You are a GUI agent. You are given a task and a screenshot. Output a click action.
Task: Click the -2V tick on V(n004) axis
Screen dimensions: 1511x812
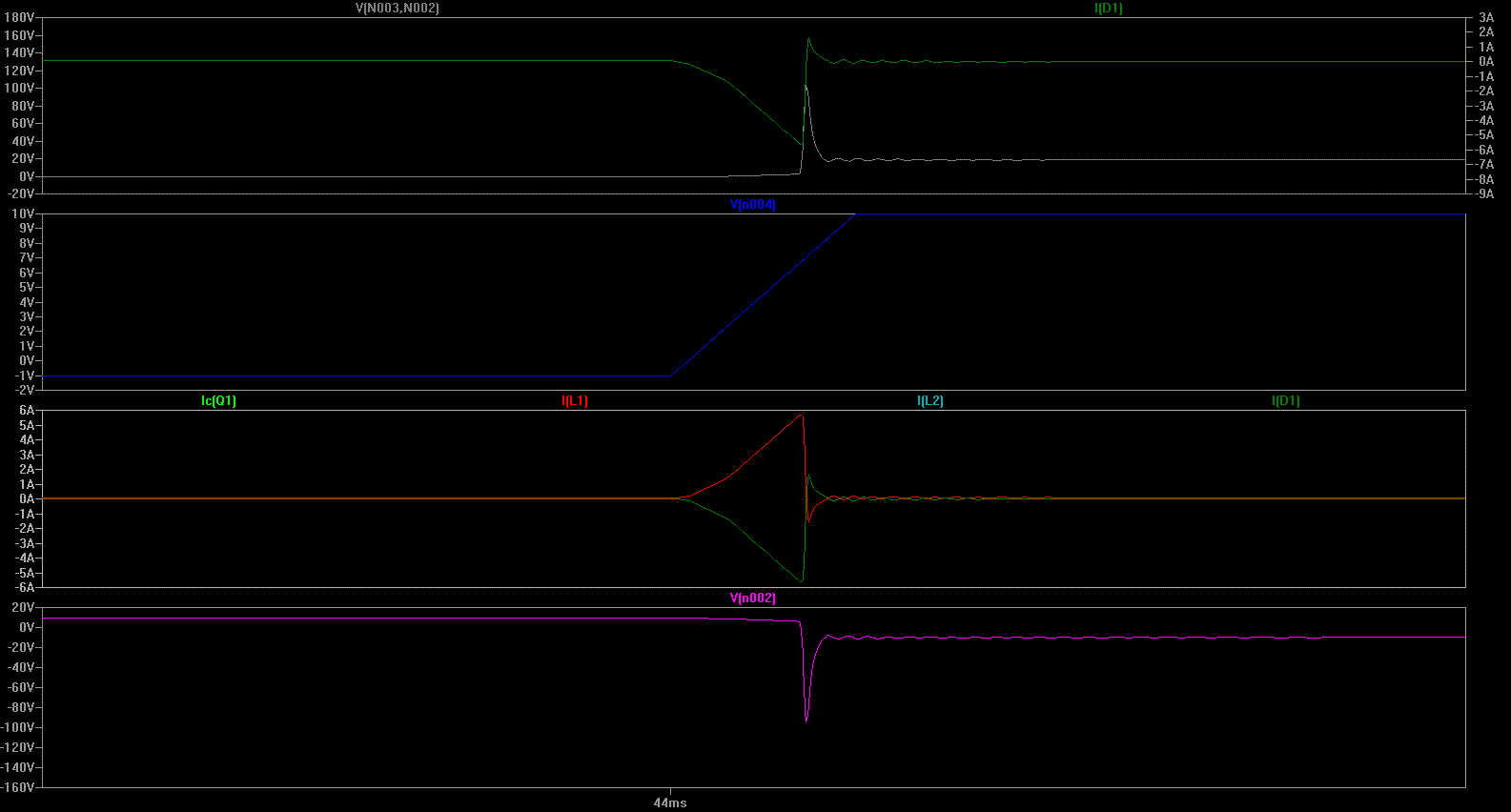(x=25, y=390)
